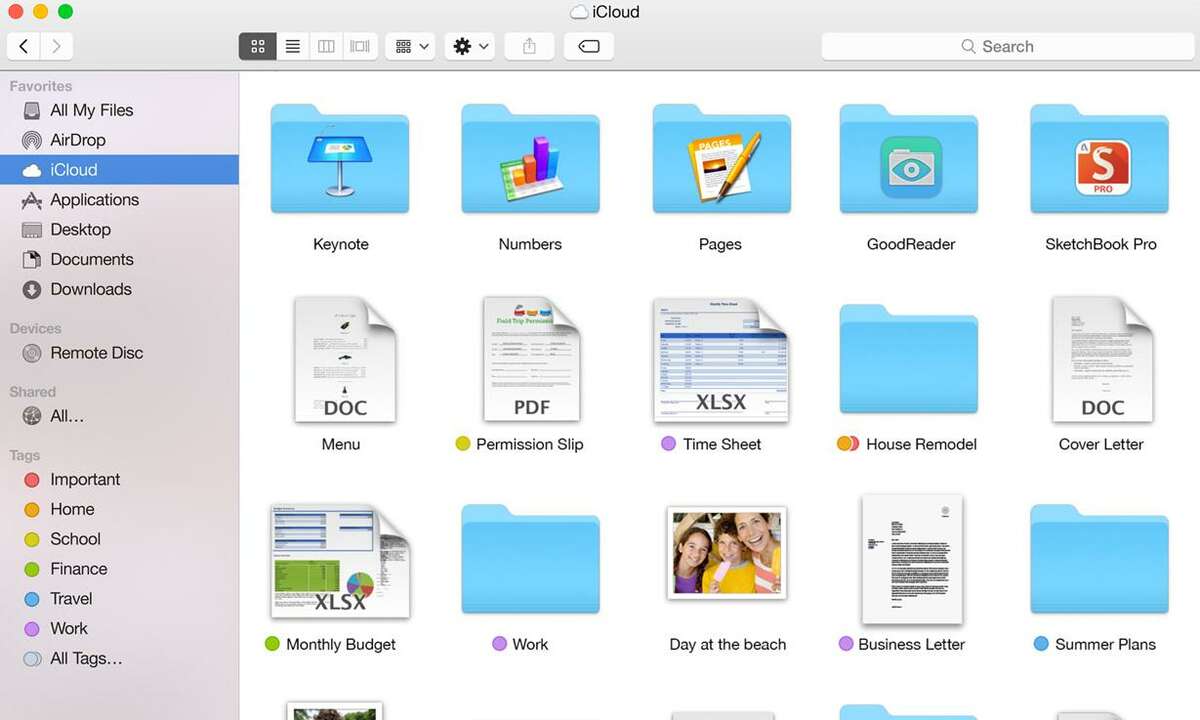Open the Numbers folder
Image resolution: width=1200 pixels, height=720 pixels.
point(530,160)
